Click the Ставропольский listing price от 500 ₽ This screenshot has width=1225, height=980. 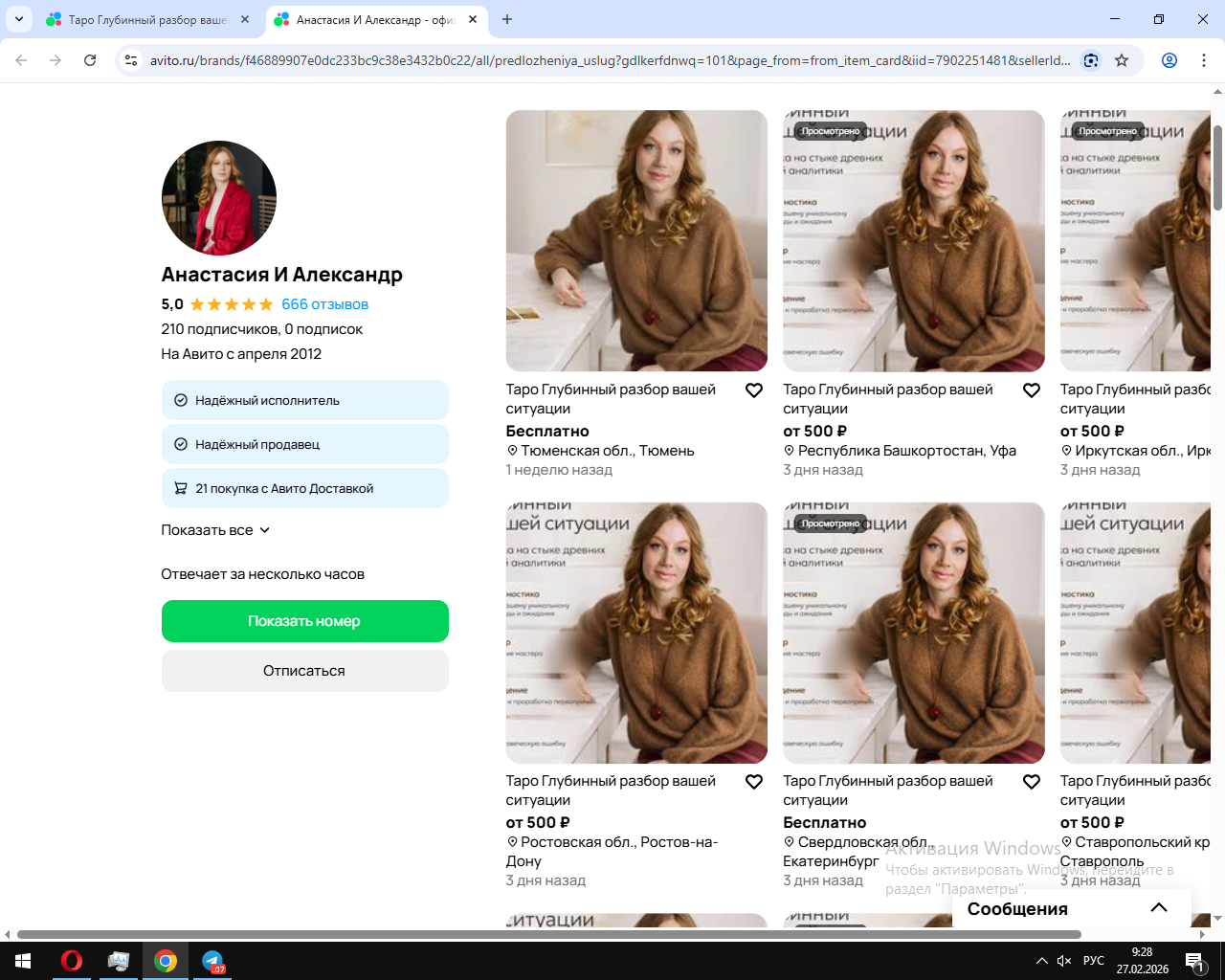tap(1092, 823)
